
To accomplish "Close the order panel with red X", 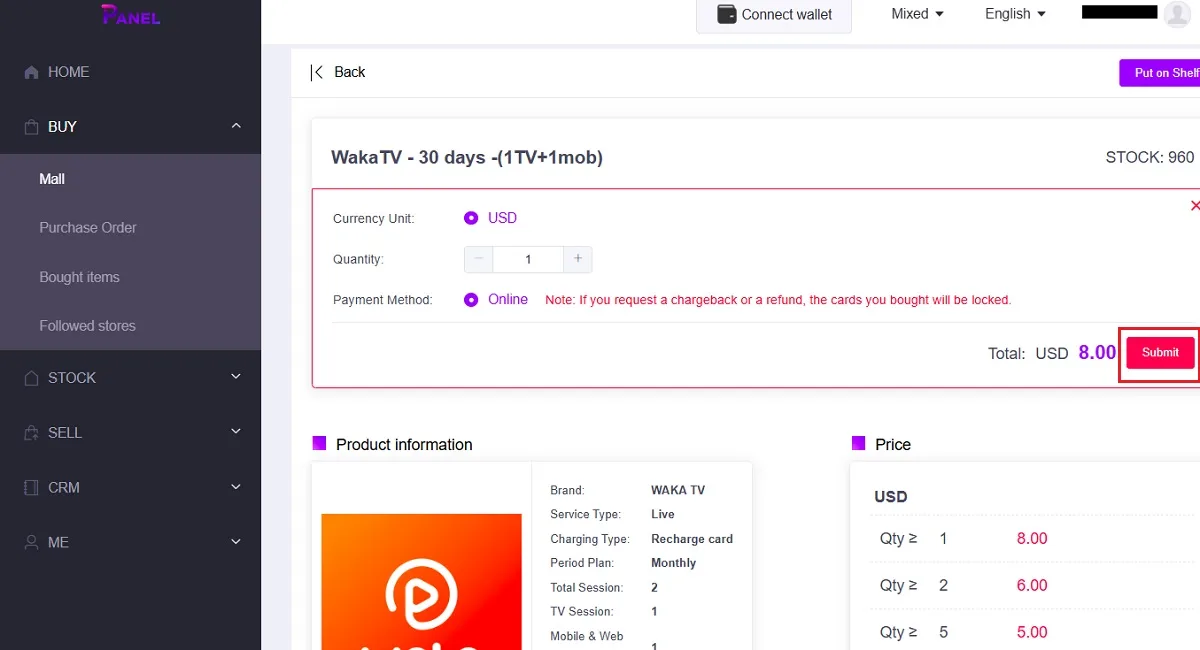I will click(1194, 205).
